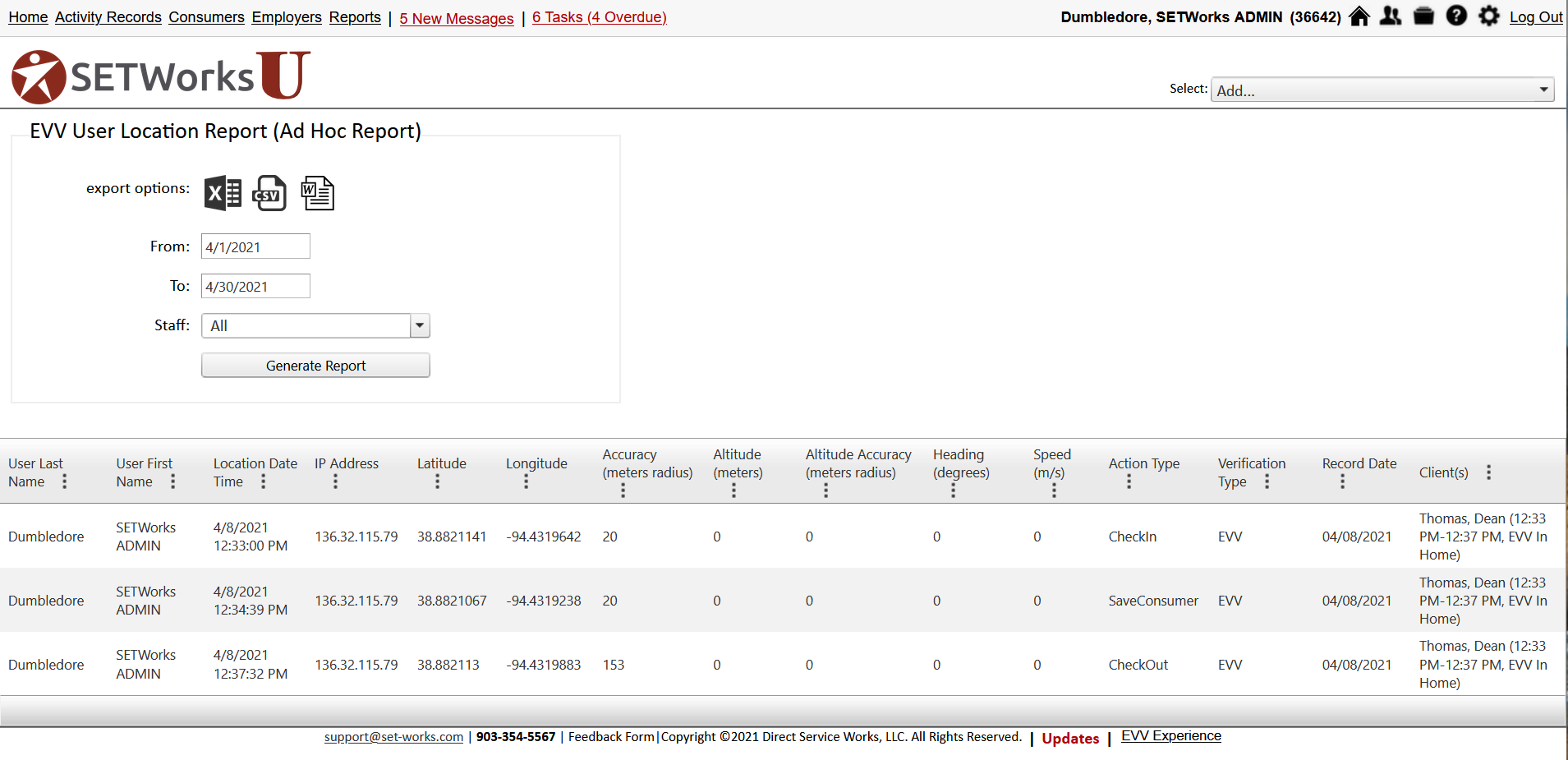The image size is (1568, 760).
Task: Open the consumers people icon
Action: point(1391,16)
